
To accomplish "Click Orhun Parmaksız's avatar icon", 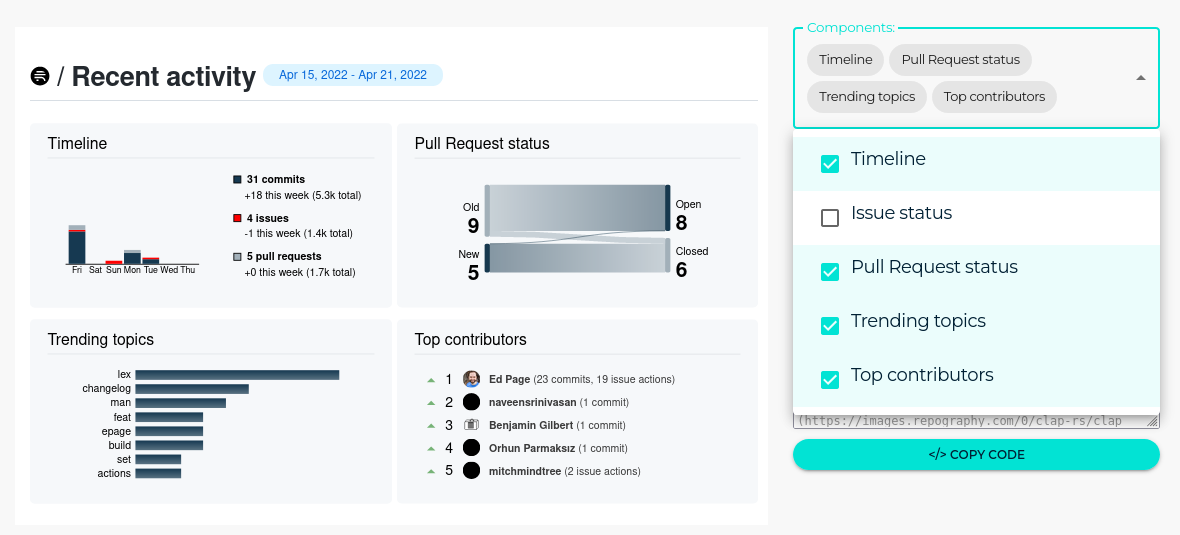I will pyautogui.click(x=471, y=448).
